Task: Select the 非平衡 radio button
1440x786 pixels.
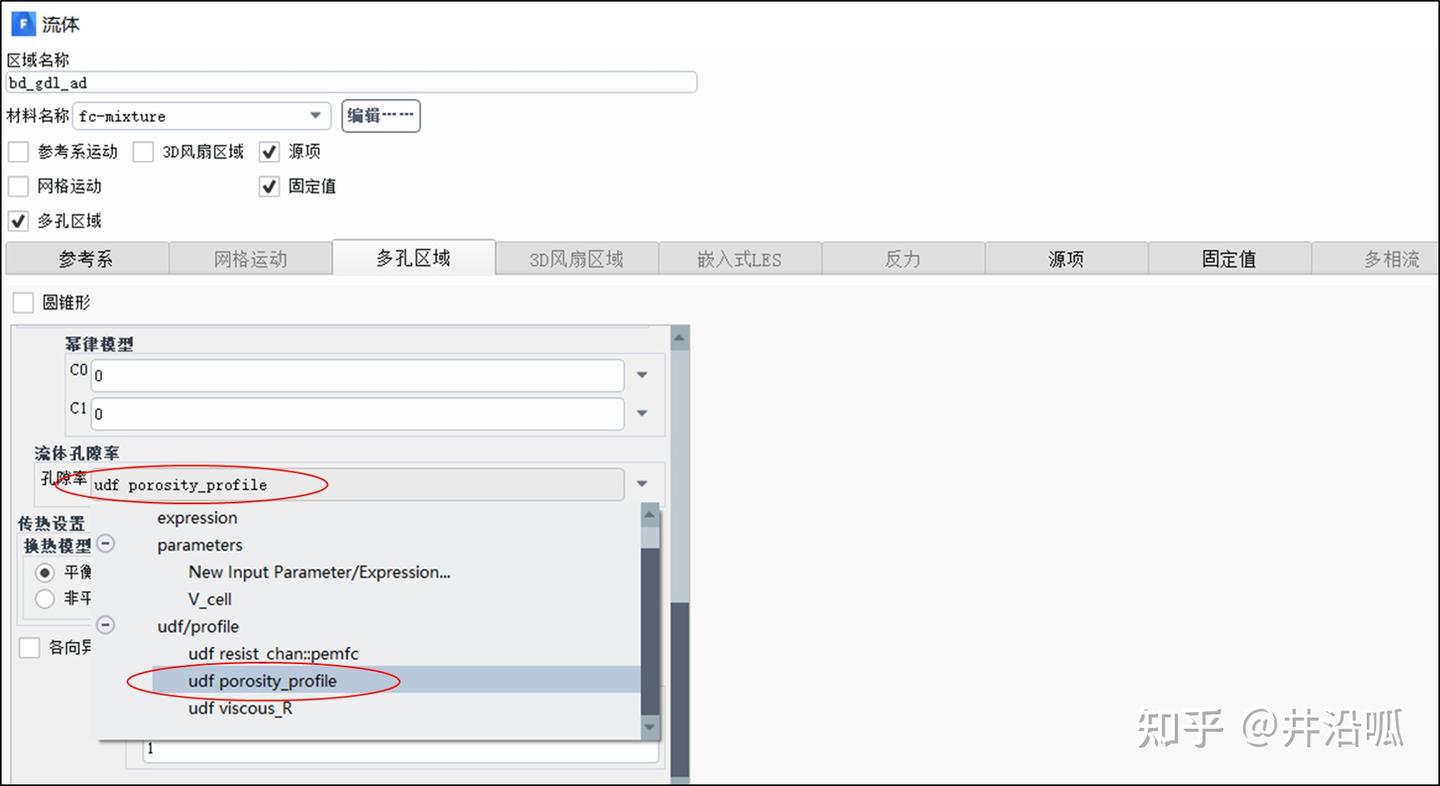Action: (45, 598)
